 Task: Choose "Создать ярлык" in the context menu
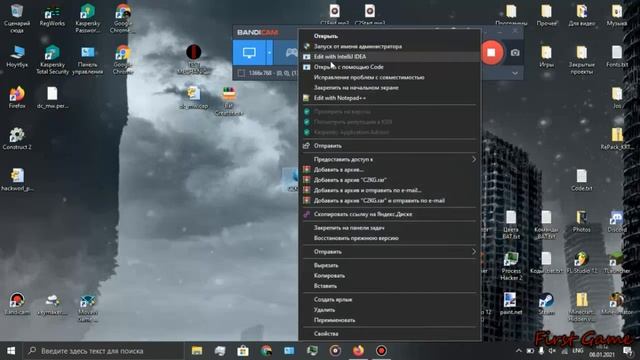(x=389, y=300)
